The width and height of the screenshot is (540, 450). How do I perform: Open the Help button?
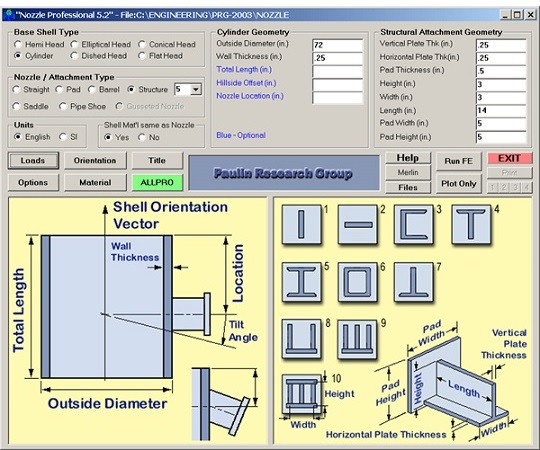408,158
